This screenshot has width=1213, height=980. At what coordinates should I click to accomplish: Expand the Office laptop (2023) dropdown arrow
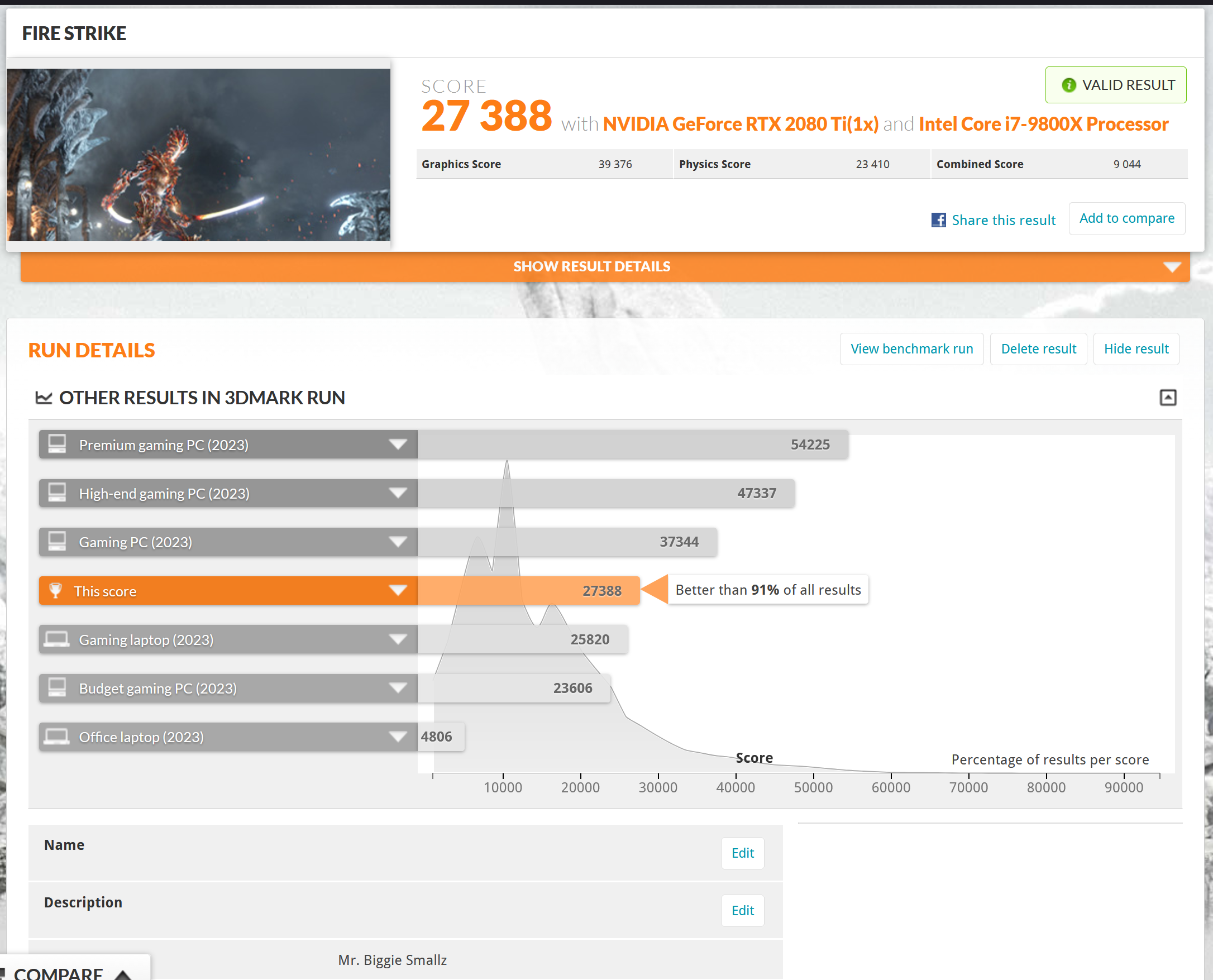398,737
